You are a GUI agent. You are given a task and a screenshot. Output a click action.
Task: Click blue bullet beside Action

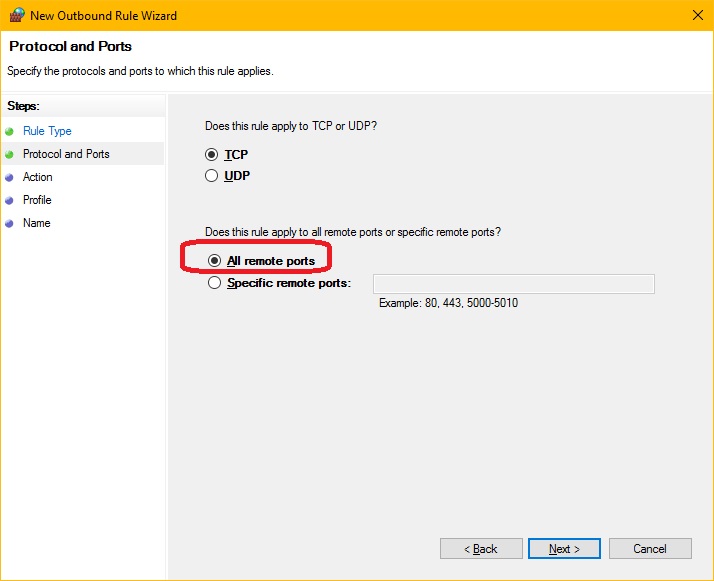(10, 178)
